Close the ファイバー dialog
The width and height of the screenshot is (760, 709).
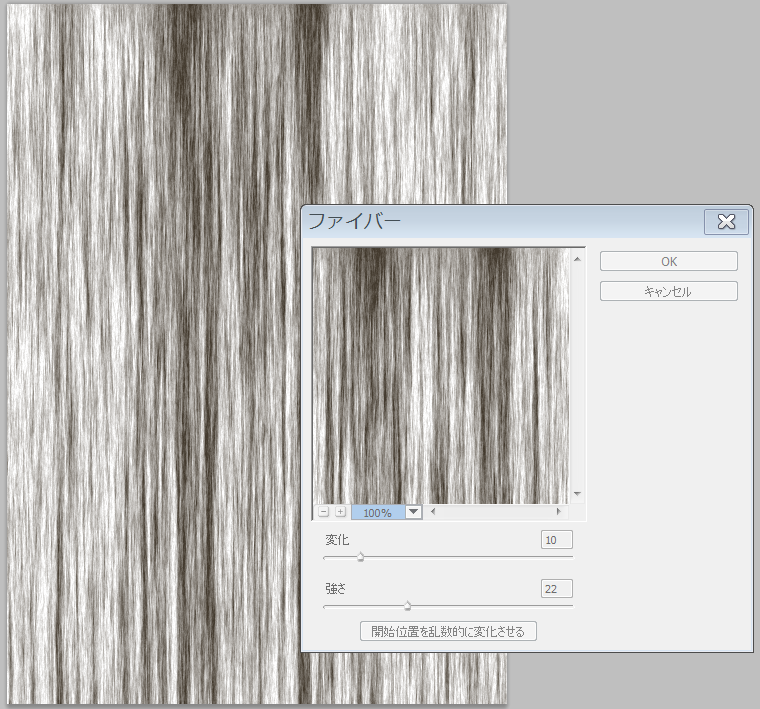[x=726, y=222]
